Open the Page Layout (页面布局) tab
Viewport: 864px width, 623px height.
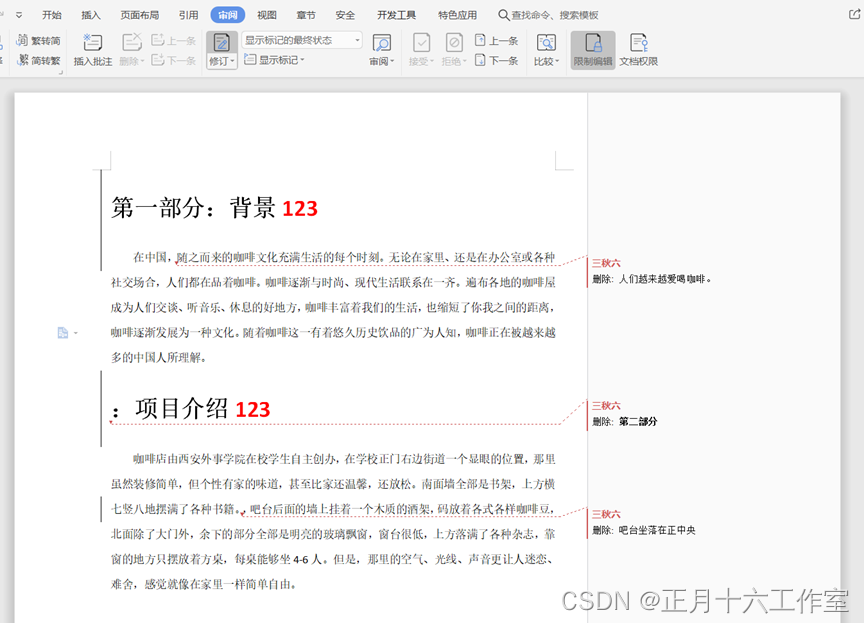point(139,15)
